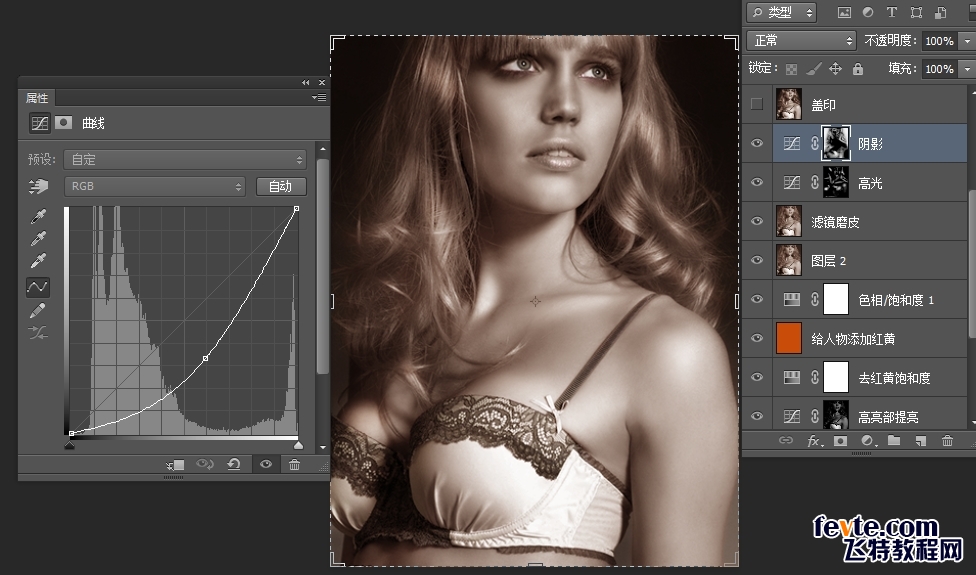The height and width of the screenshot is (575, 976).
Task: Open Properties panel flyout menu
Action: pyautogui.click(x=319, y=97)
